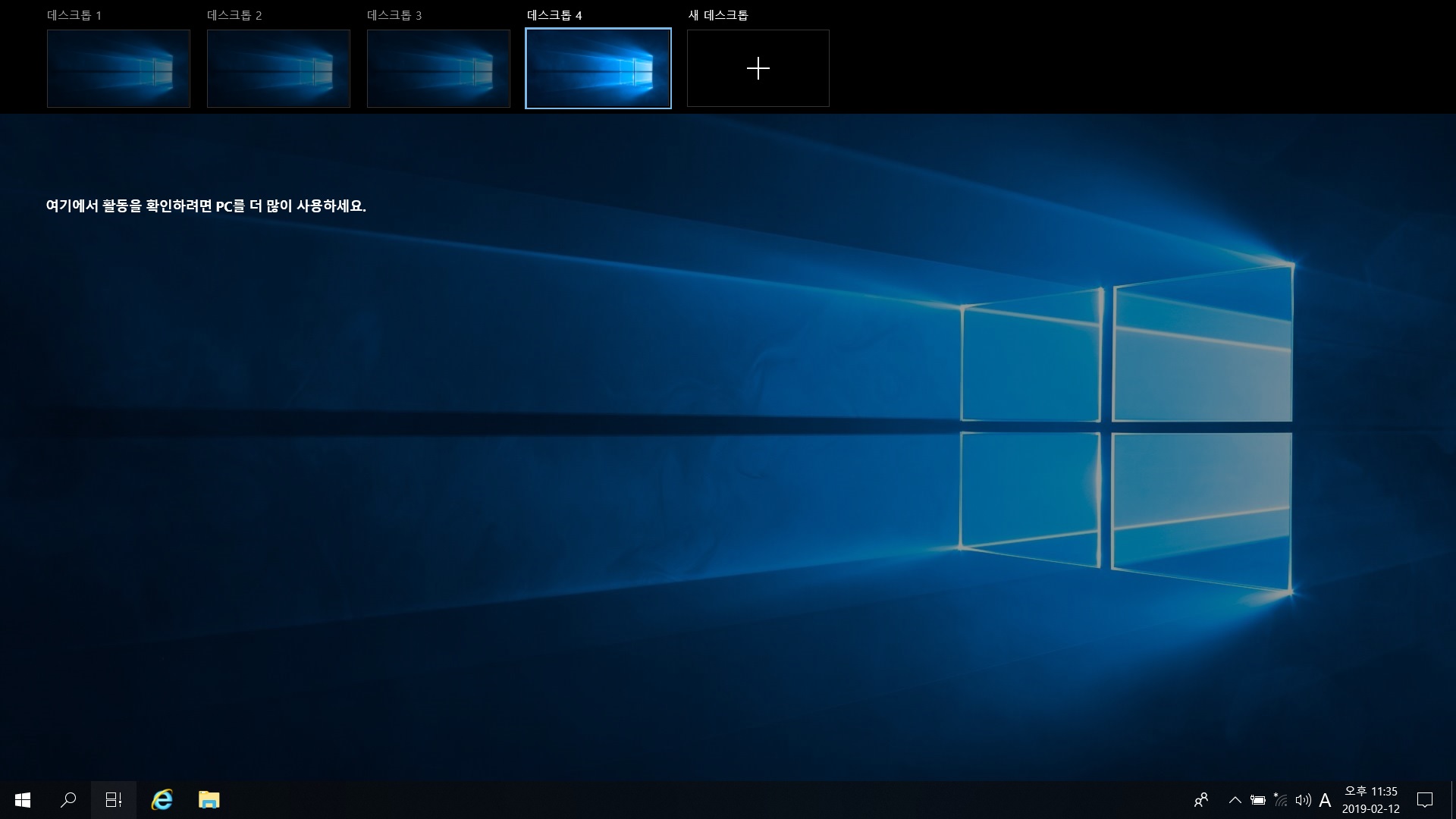Click the activity hint message text
The image size is (1456, 819).
coord(206,206)
